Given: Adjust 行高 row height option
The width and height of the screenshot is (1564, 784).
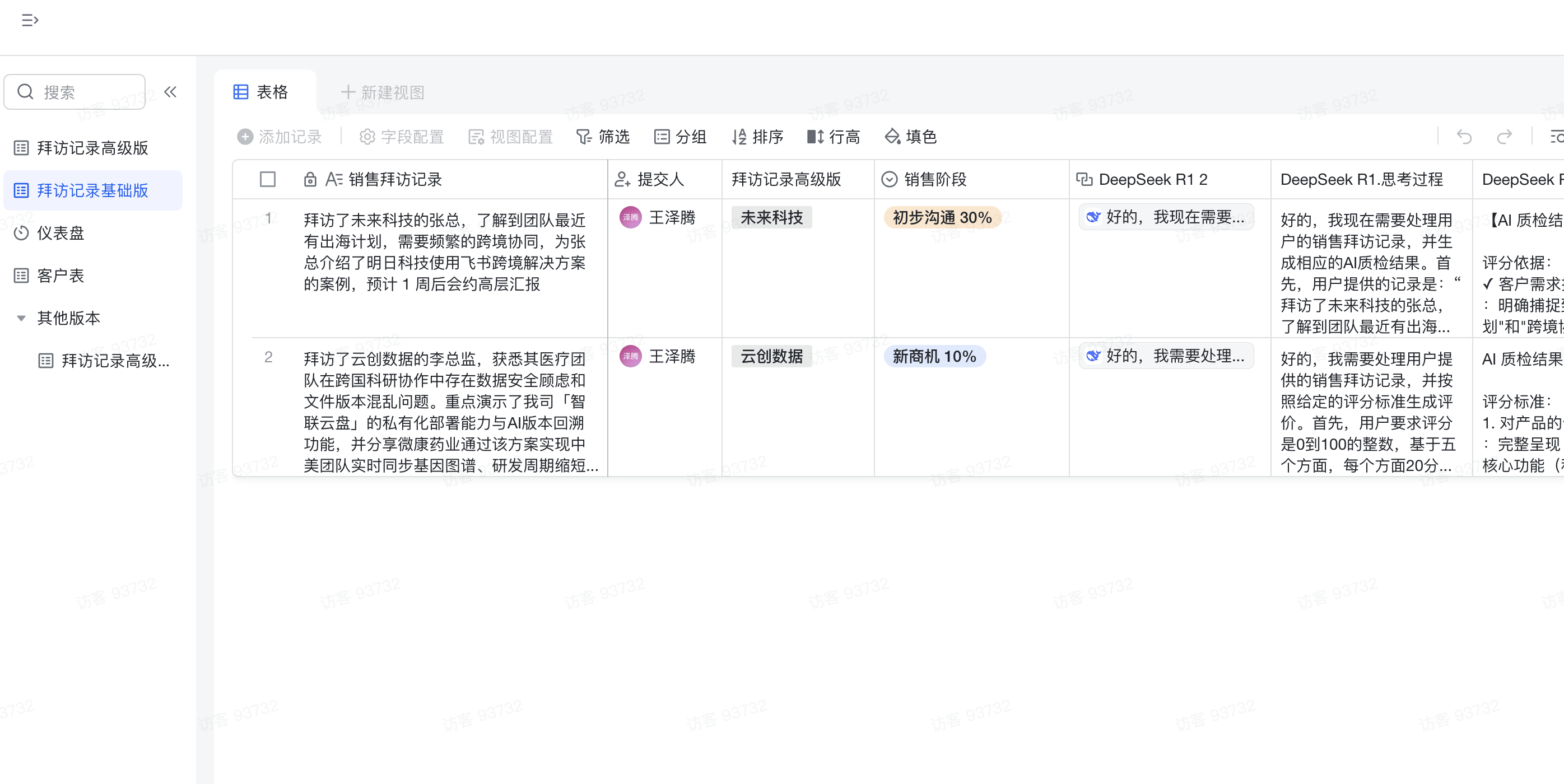Looking at the screenshot, I should [834, 137].
